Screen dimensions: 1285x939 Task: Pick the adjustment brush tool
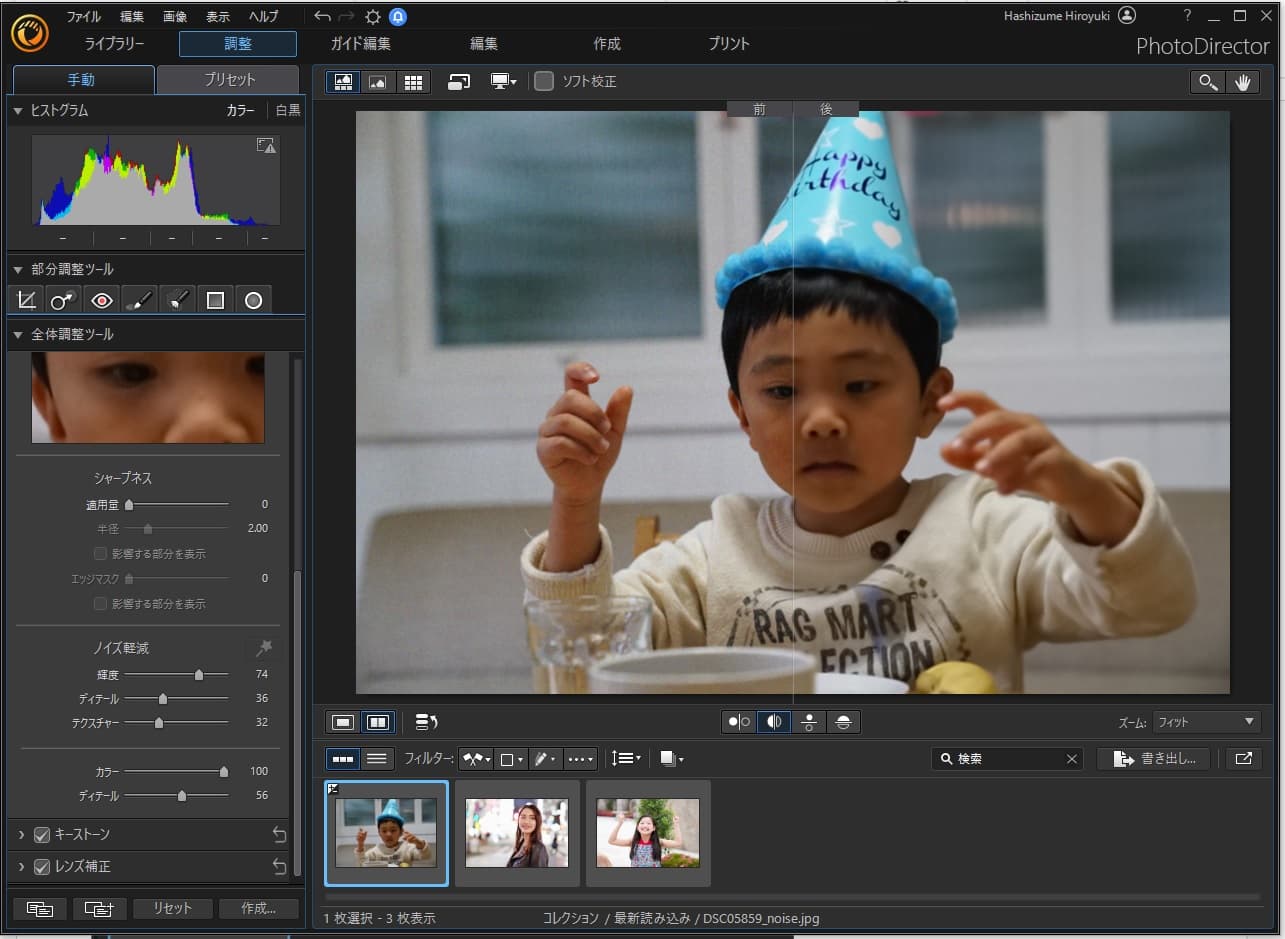(x=139, y=299)
